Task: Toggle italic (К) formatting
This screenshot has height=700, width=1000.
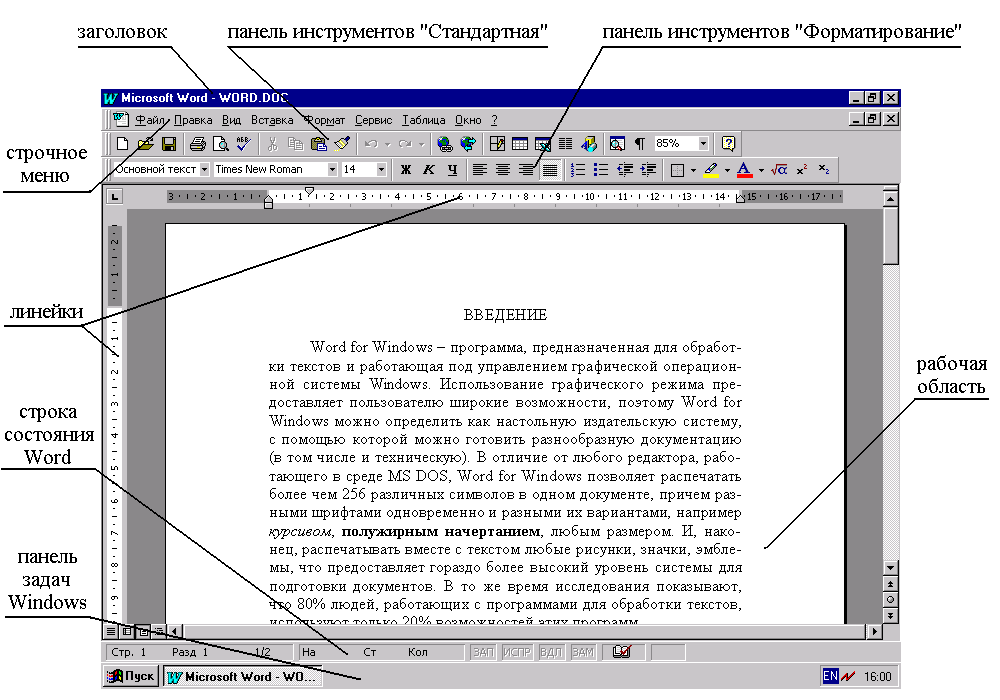Action: coord(429,170)
